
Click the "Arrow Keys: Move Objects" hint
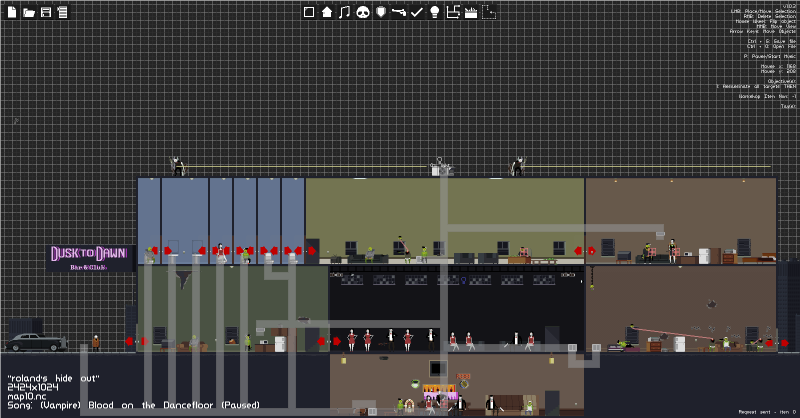(x=763, y=32)
